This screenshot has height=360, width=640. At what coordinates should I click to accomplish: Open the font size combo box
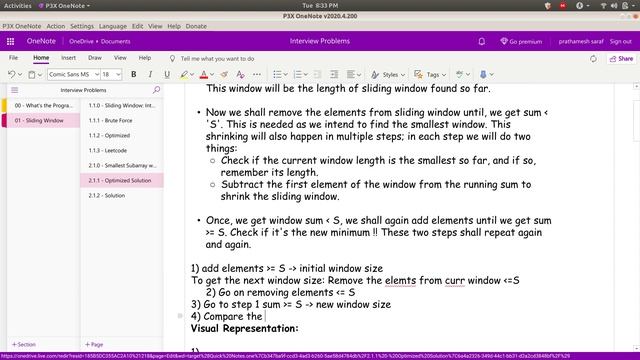tap(111, 74)
